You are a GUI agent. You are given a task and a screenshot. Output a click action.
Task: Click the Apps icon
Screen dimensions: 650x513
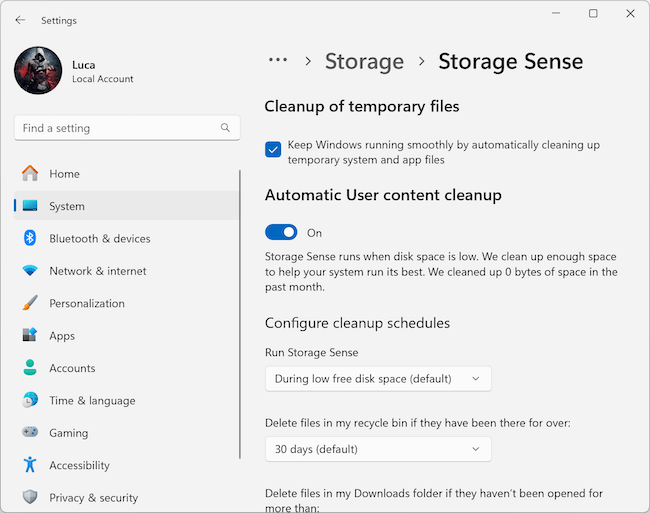tap(30, 335)
